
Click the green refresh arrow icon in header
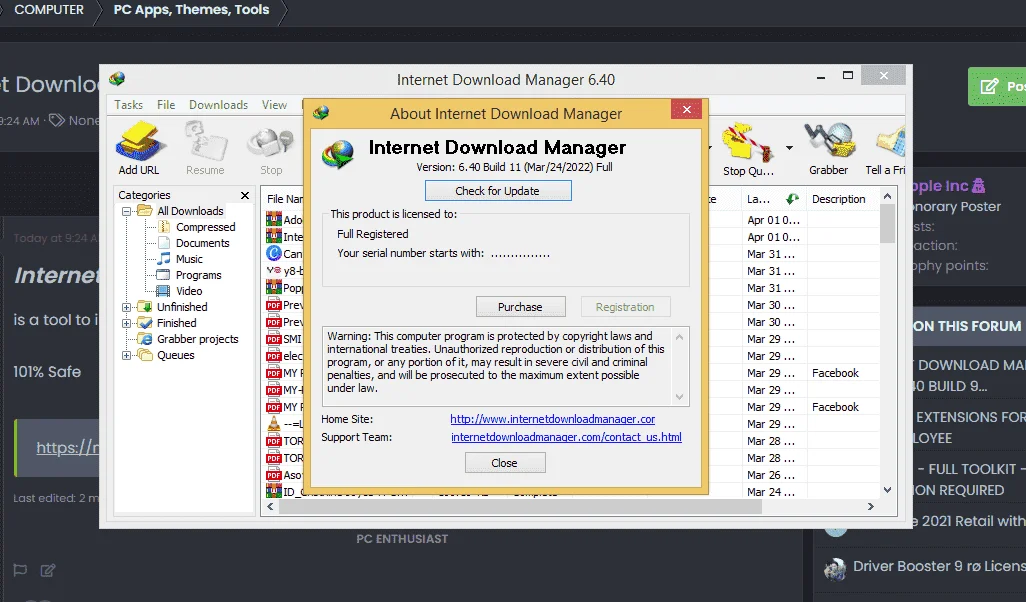tap(792, 199)
